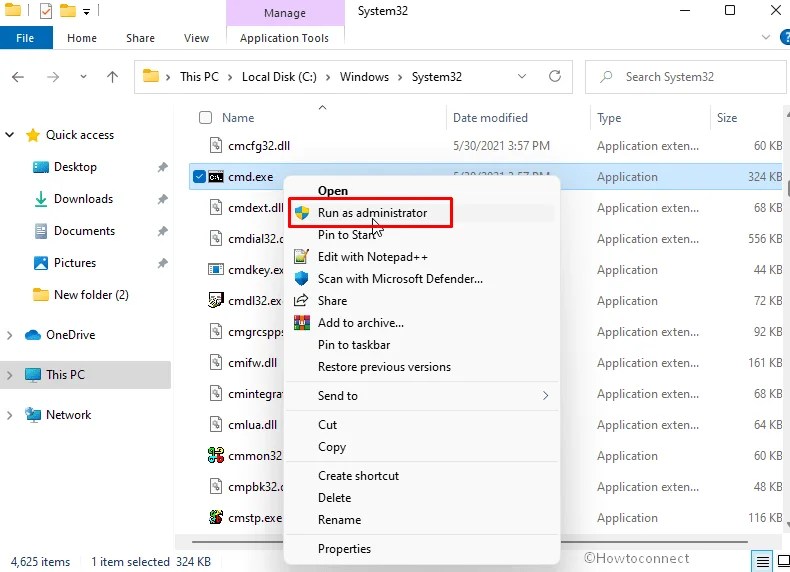The height and width of the screenshot is (572, 790).
Task: Click the Downloads arrow icon in sidebar
Action: (x=41, y=199)
